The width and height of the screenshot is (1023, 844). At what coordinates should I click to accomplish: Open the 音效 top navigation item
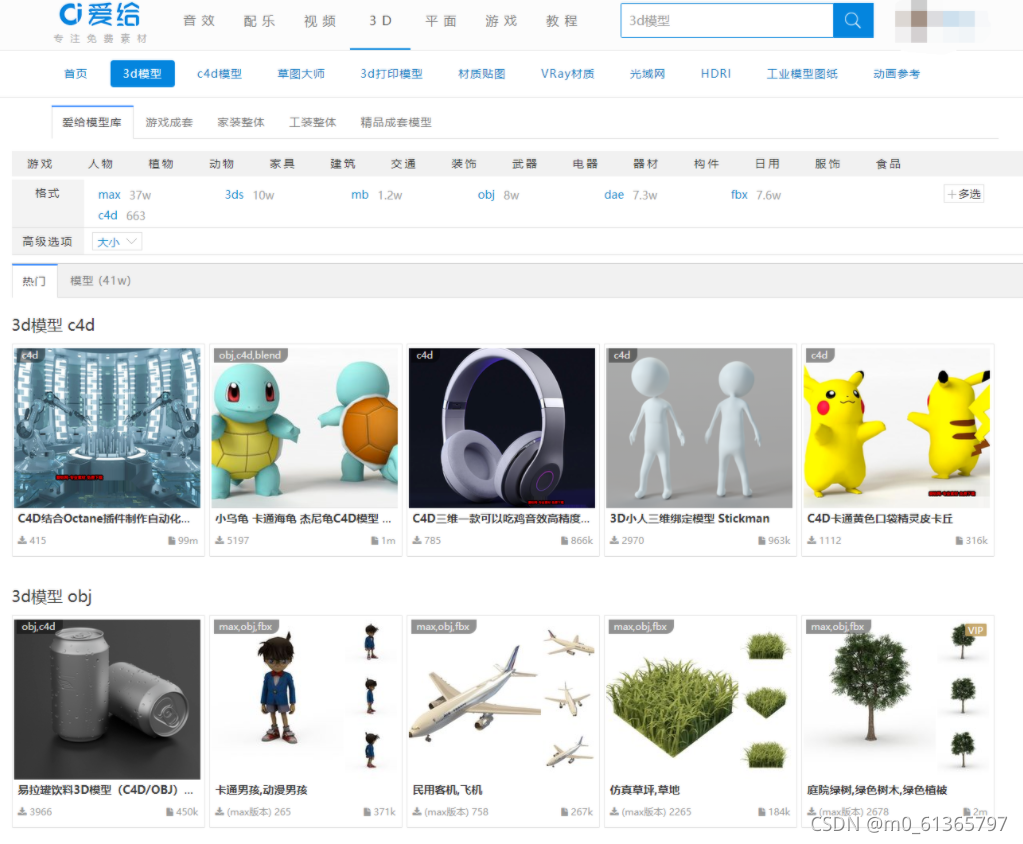click(x=199, y=21)
